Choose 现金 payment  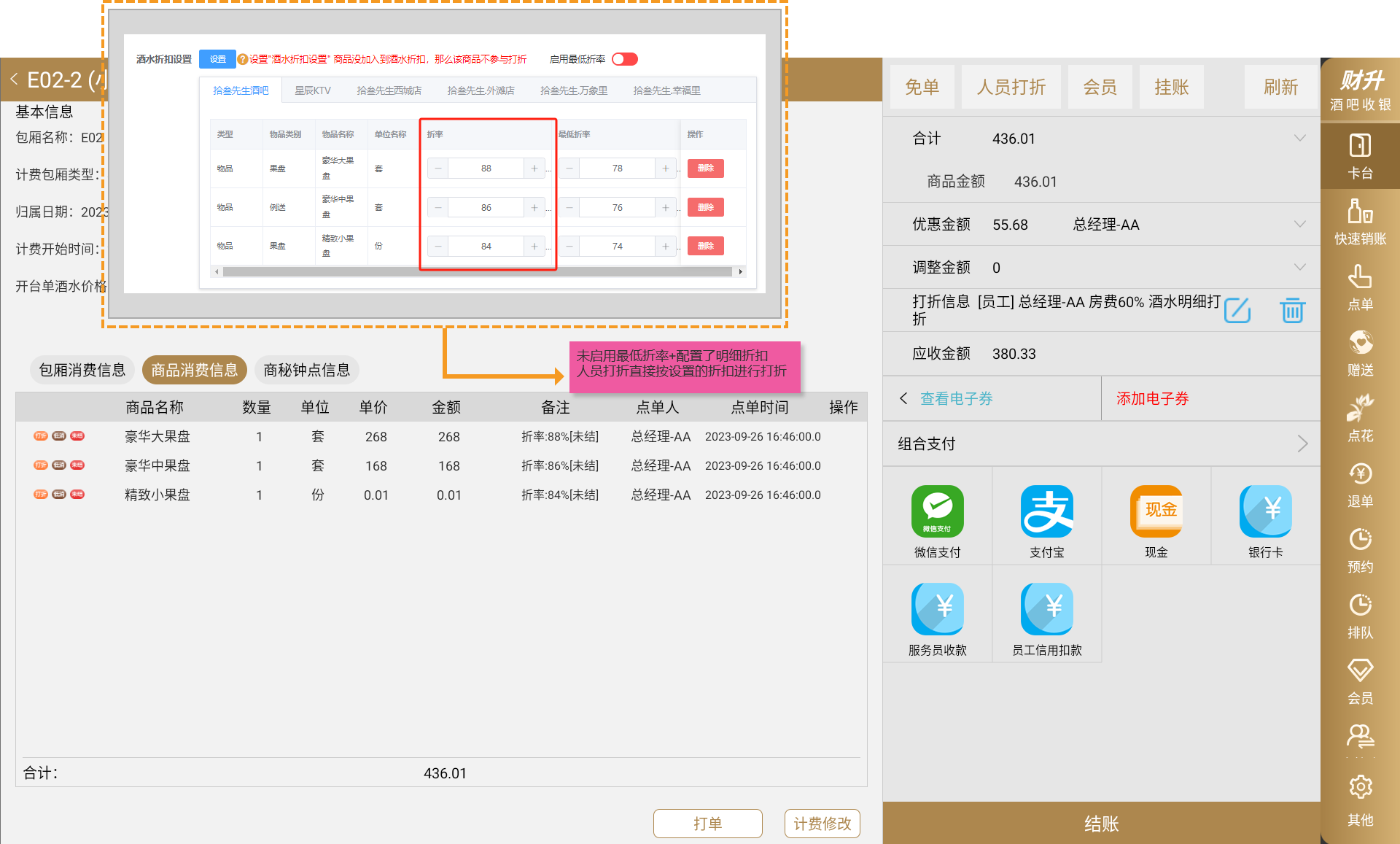1156,521
